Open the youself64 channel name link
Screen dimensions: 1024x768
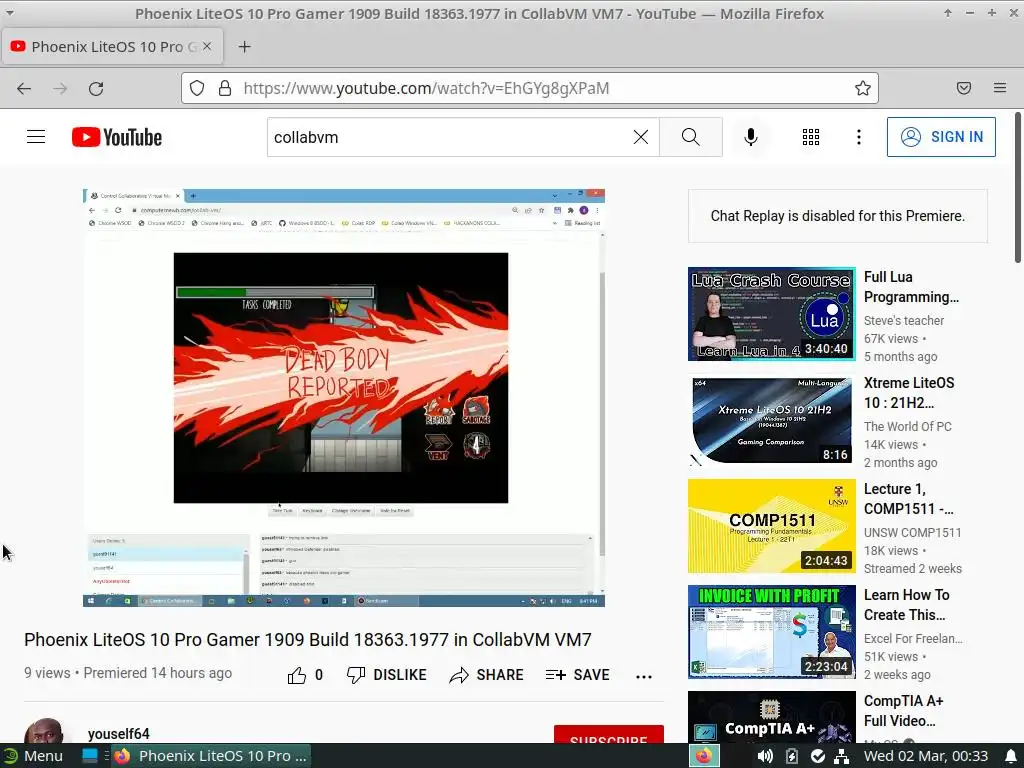coord(119,734)
